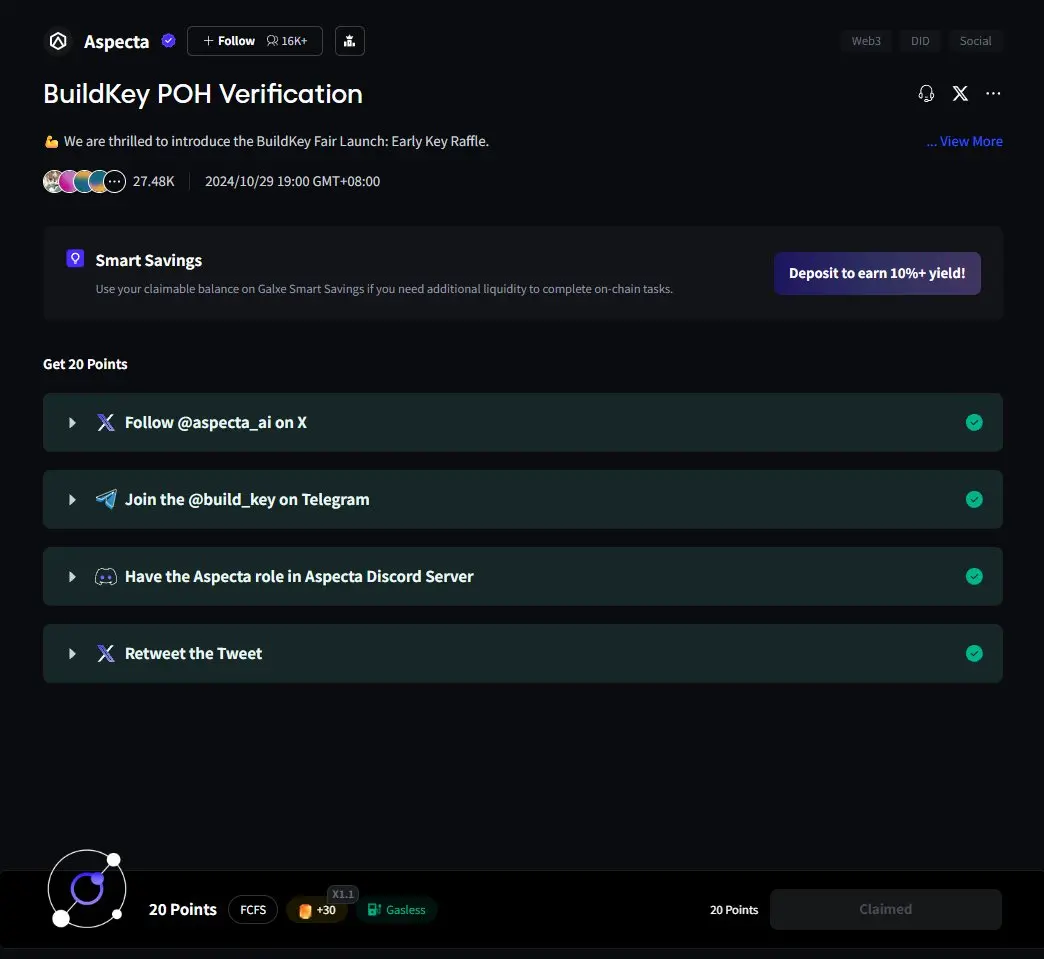
Task: Click the Claimed button
Action: coord(886,909)
